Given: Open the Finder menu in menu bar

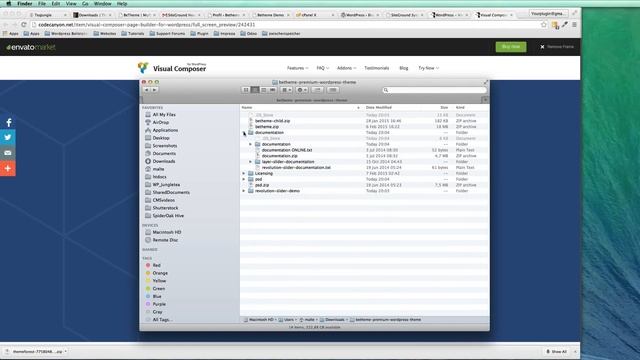Looking at the screenshot, I should 24,4.
